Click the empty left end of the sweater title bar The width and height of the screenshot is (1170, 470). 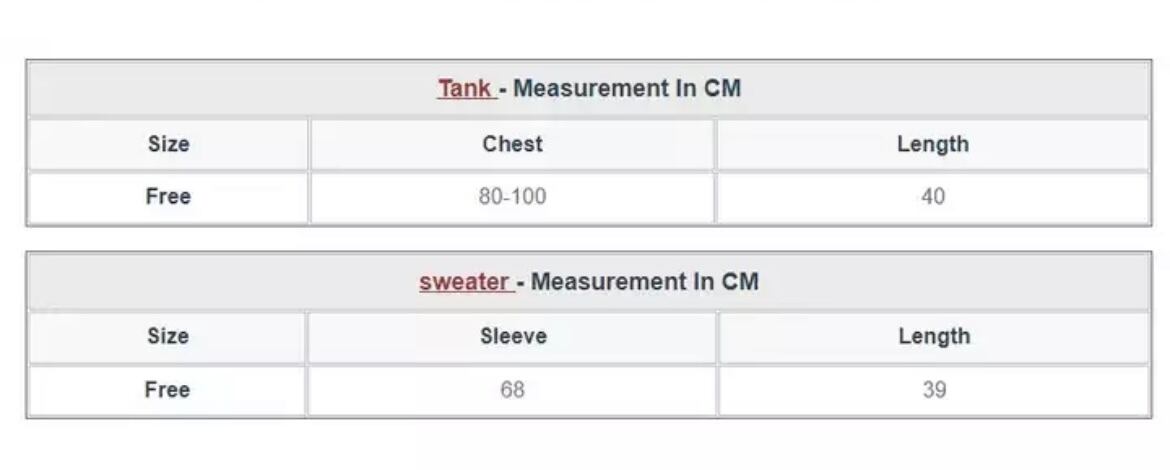[120, 282]
